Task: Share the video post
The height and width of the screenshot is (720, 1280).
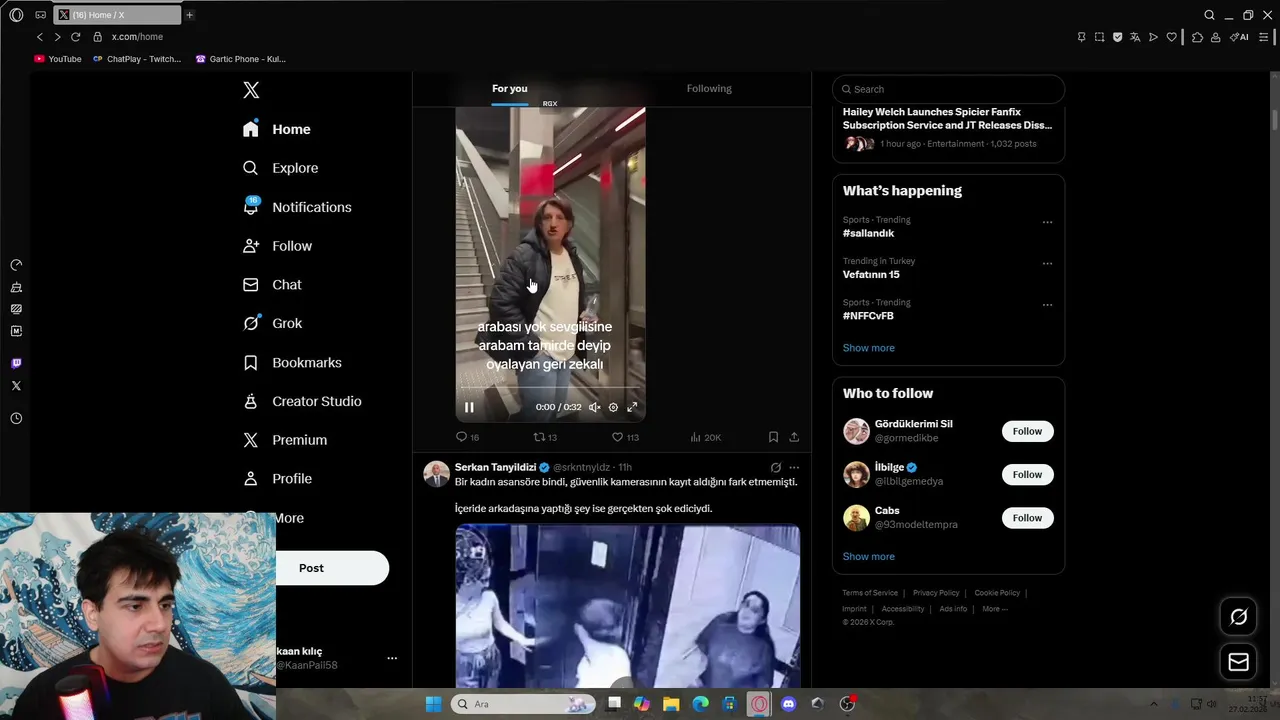Action: click(794, 437)
